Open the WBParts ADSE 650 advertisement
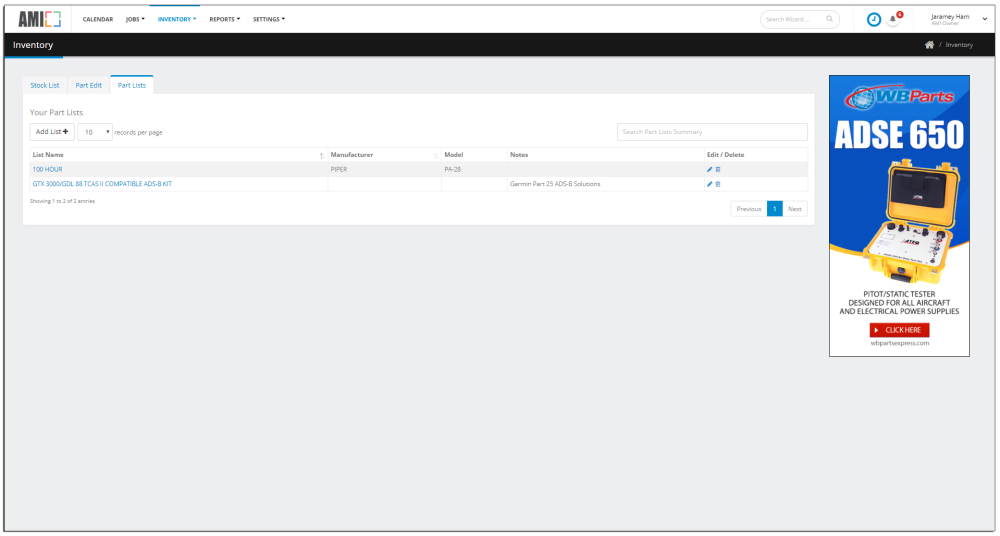The height and width of the screenshot is (536, 1000). pyautogui.click(x=899, y=216)
